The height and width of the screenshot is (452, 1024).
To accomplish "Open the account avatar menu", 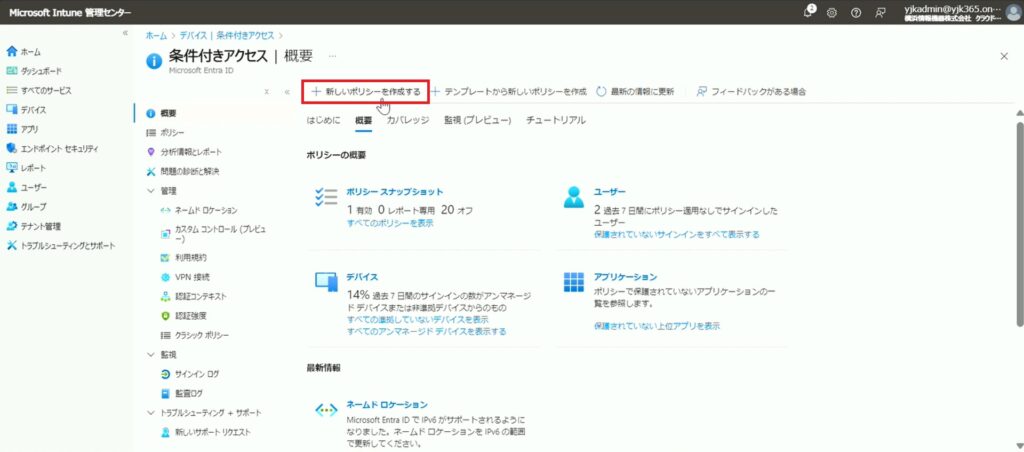I will 1013,12.
